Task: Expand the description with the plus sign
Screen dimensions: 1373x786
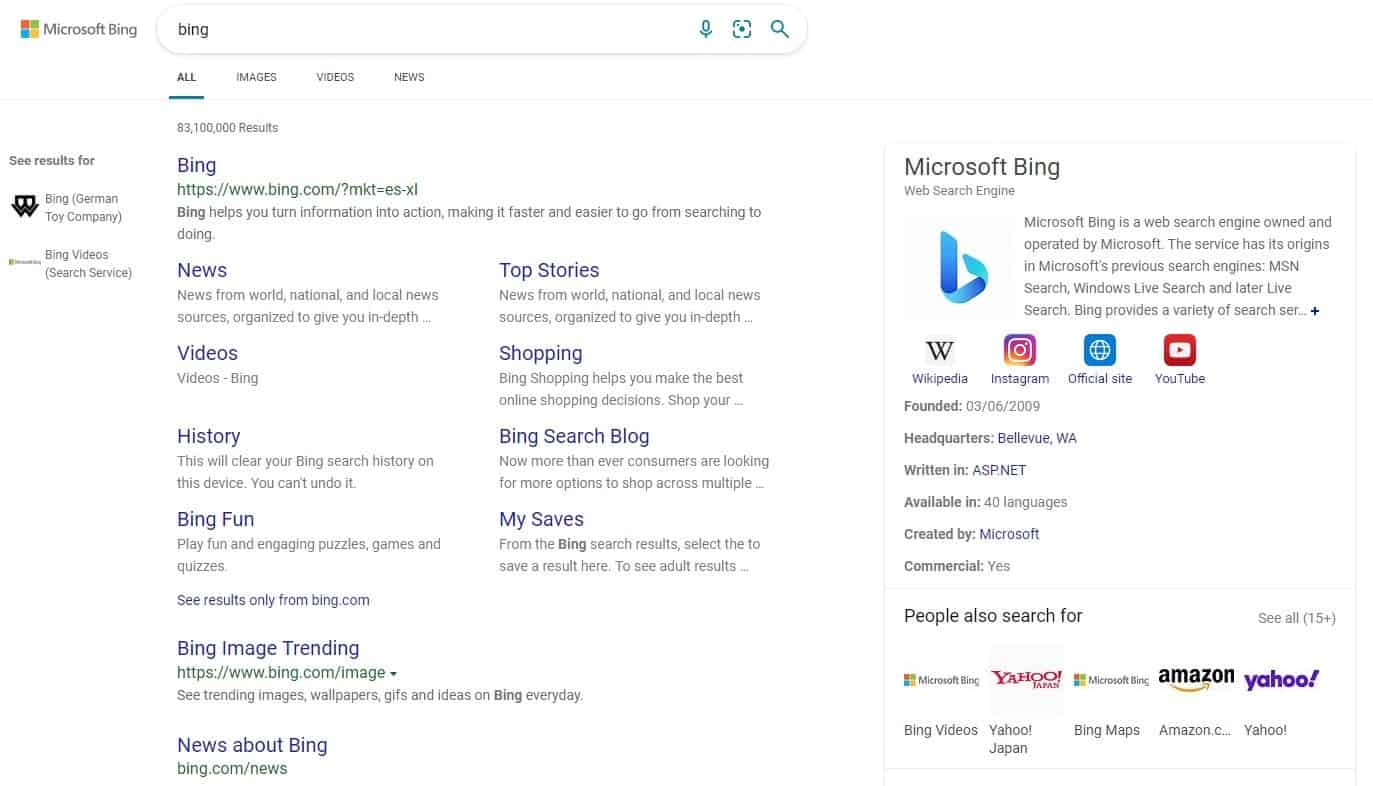Action: pyautogui.click(x=1315, y=311)
